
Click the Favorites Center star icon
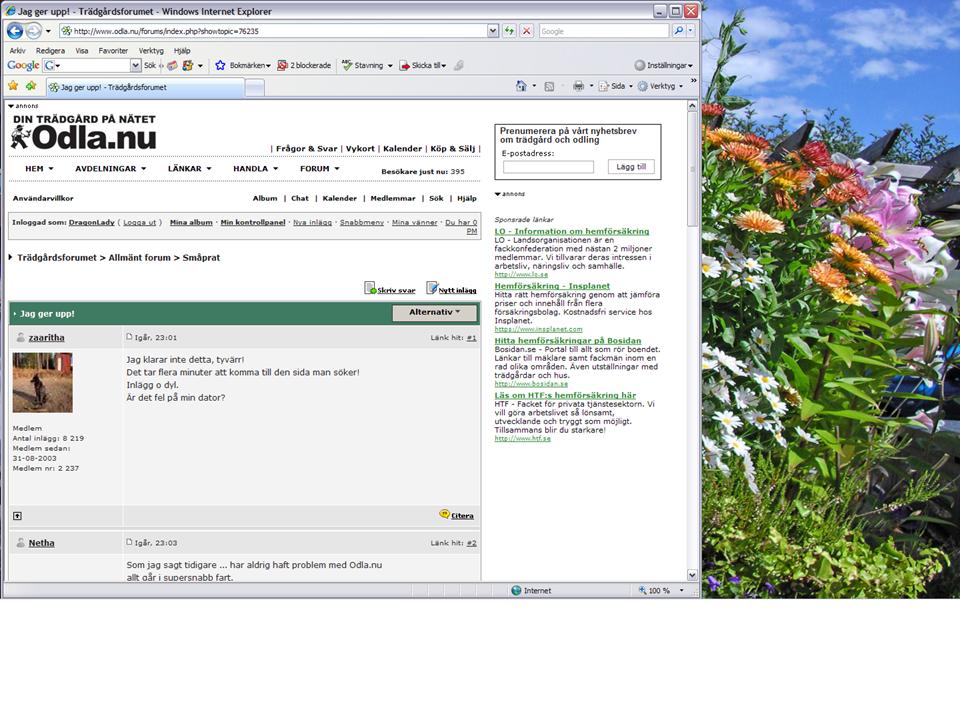(x=14, y=87)
